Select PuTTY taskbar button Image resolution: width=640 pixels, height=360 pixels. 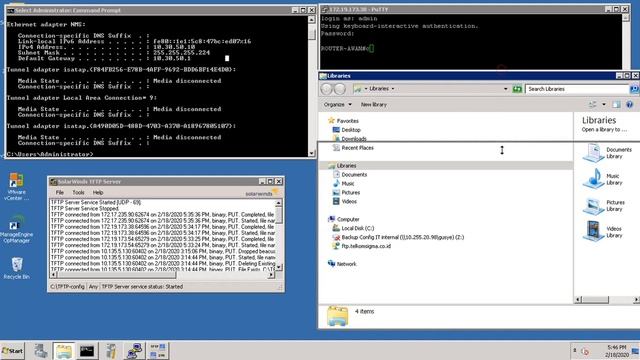tap(134, 351)
